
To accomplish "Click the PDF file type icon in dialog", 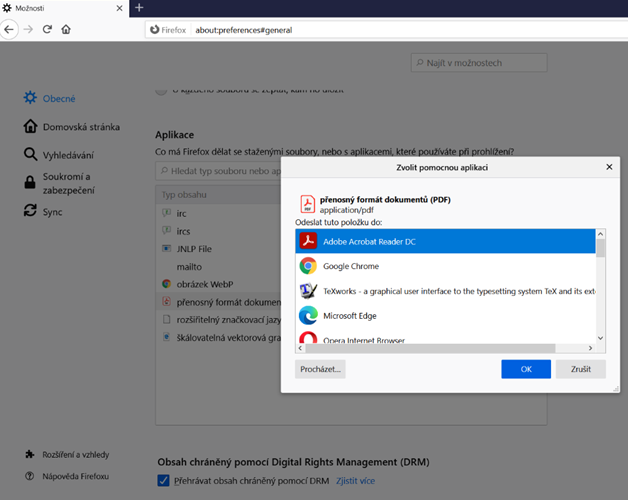I will [308, 204].
